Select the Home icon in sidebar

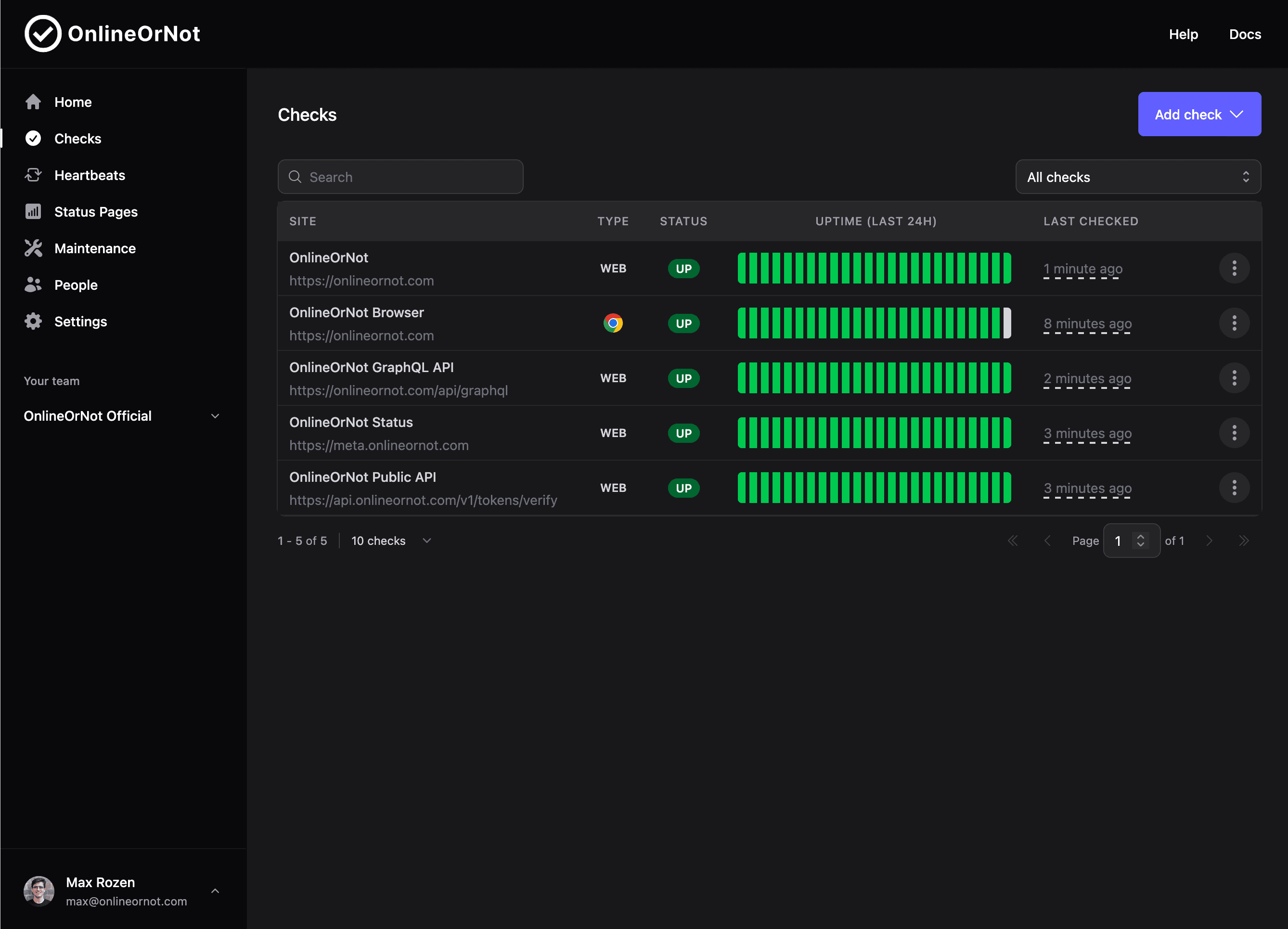click(33, 102)
